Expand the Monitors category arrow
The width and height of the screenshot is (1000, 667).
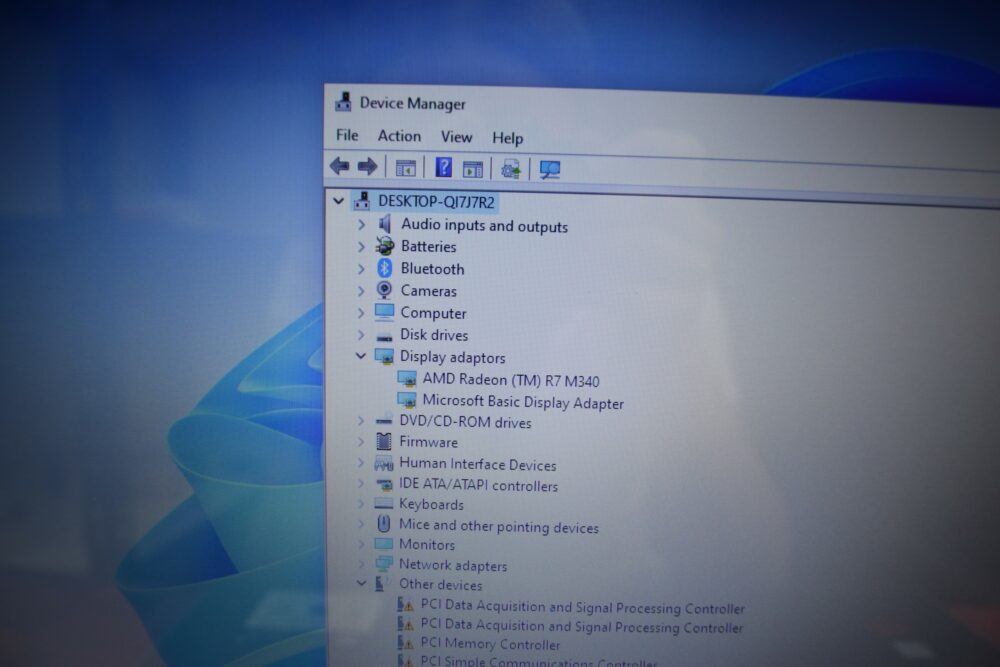click(361, 544)
